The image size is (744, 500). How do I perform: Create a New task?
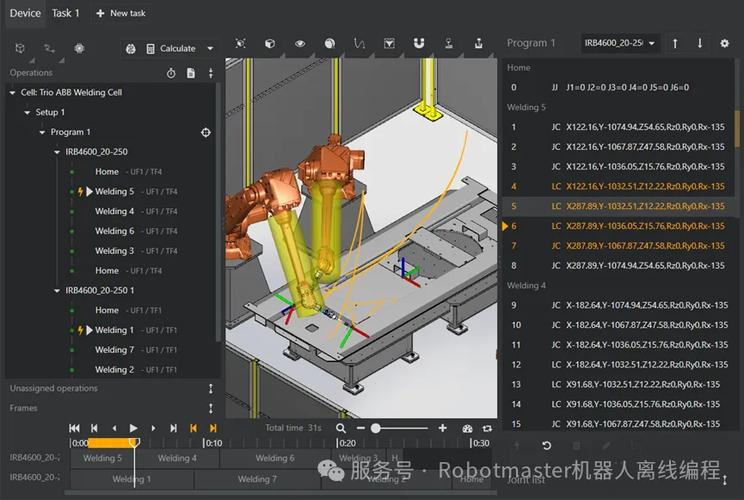121,13
